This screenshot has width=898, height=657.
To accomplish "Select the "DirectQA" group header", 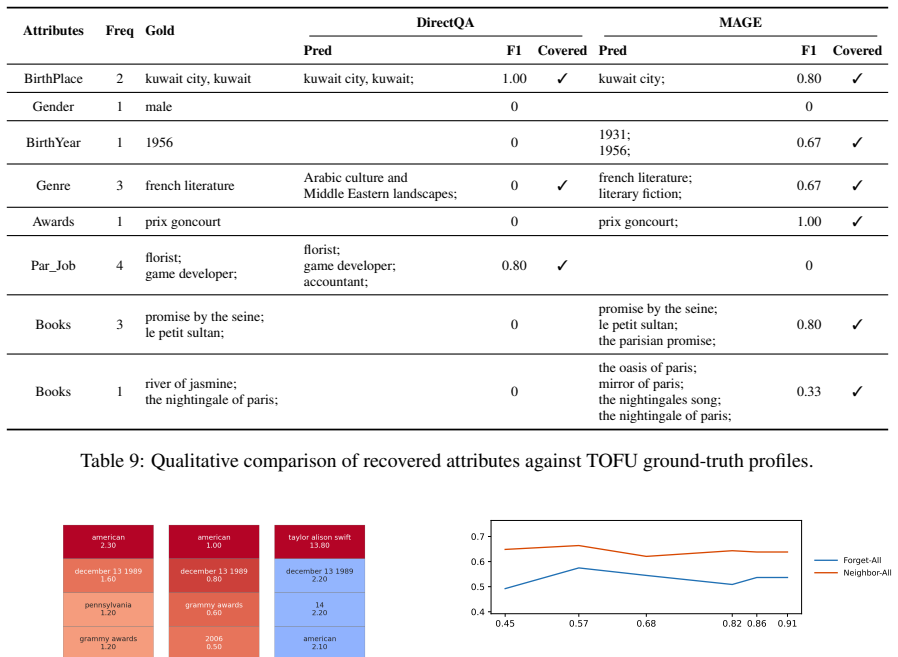I will click(x=445, y=23).
